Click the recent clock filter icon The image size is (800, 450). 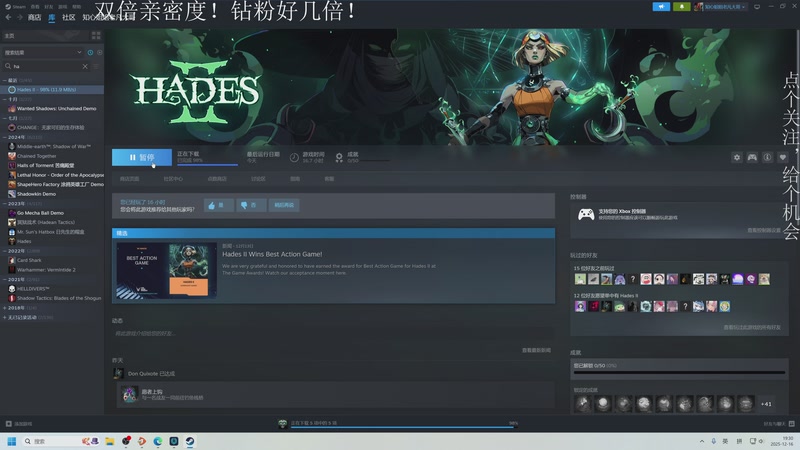pyautogui.click(x=90, y=53)
